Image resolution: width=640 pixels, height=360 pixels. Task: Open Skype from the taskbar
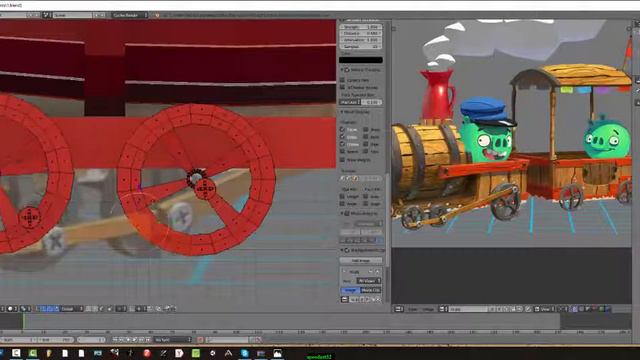coord(245,353)
